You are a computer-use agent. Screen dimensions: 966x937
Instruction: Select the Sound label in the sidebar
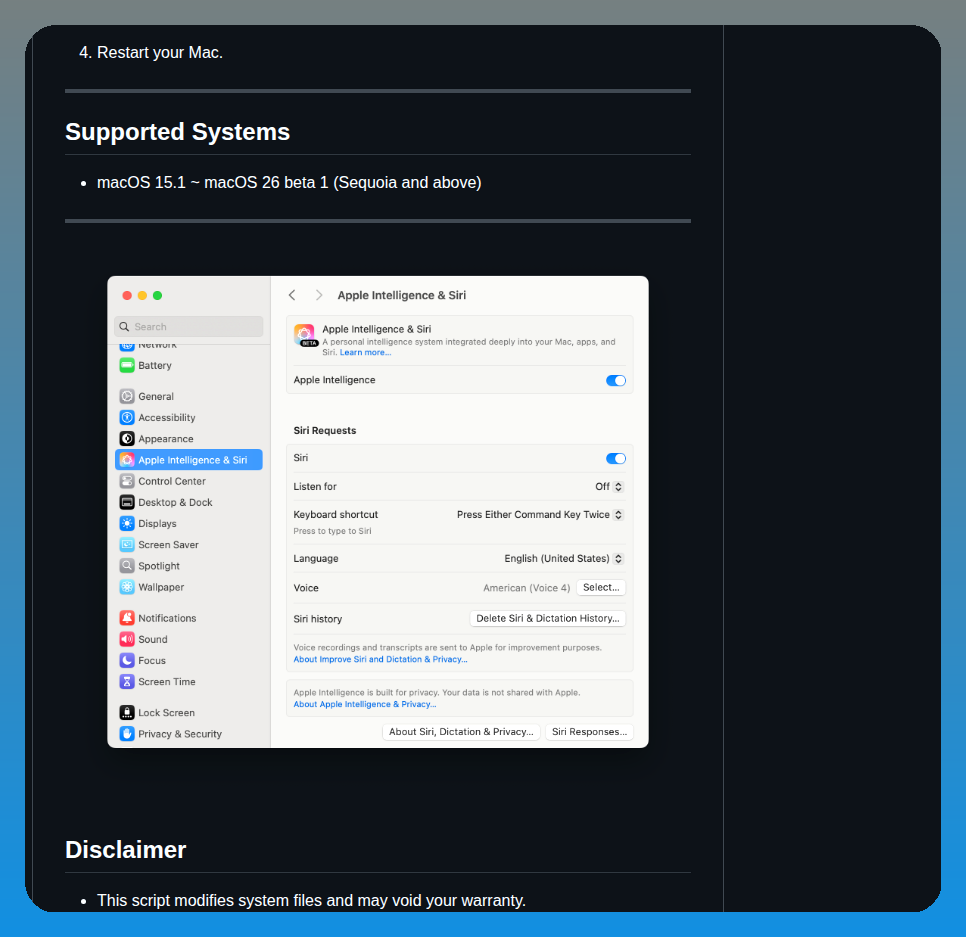click(153, 639)
